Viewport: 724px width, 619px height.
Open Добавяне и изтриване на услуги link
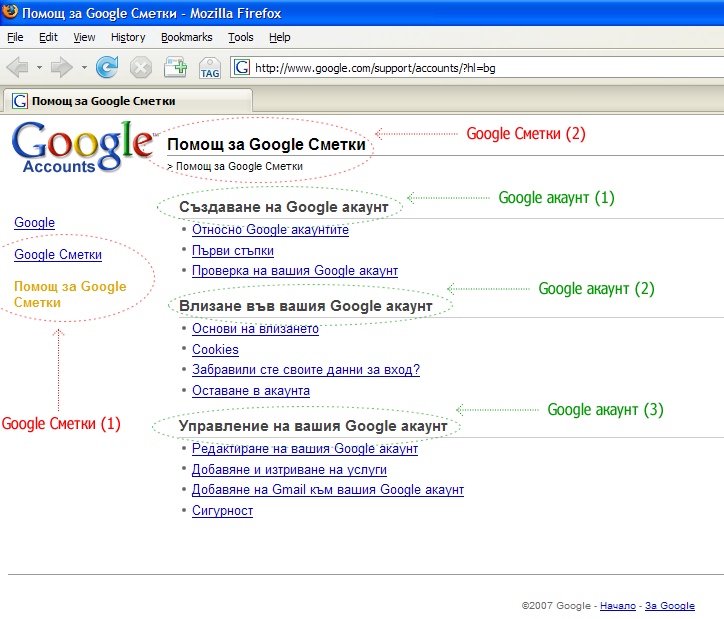[289, 469]
